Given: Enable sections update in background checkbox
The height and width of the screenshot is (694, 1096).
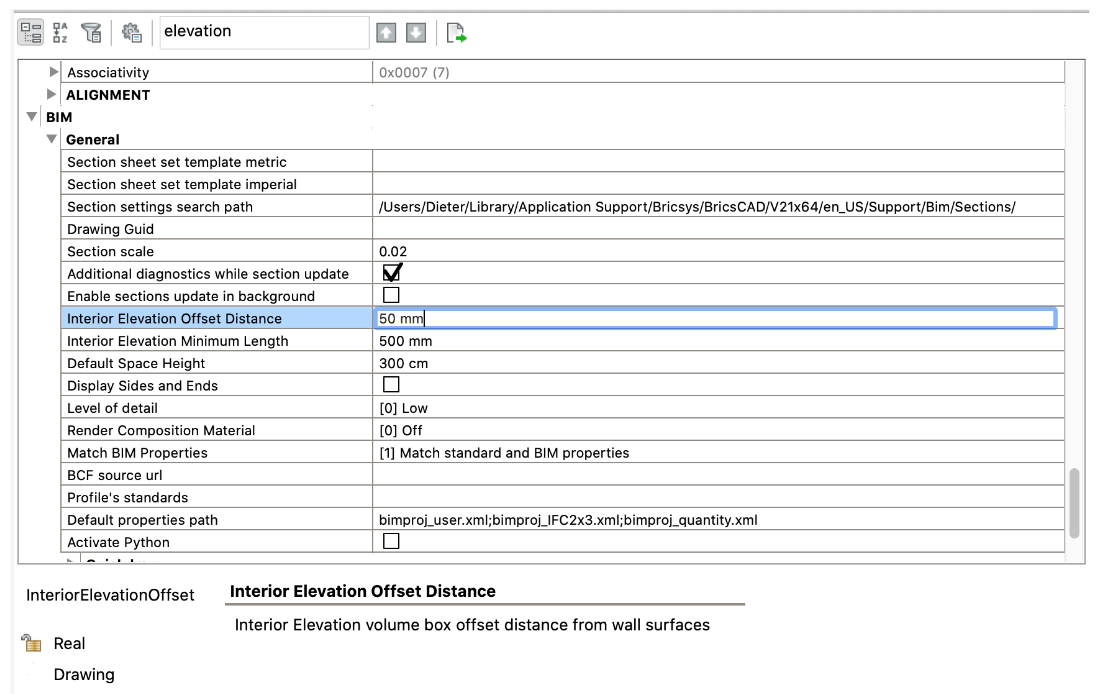Looking at the screenshot, I should [x=391, y=295].
